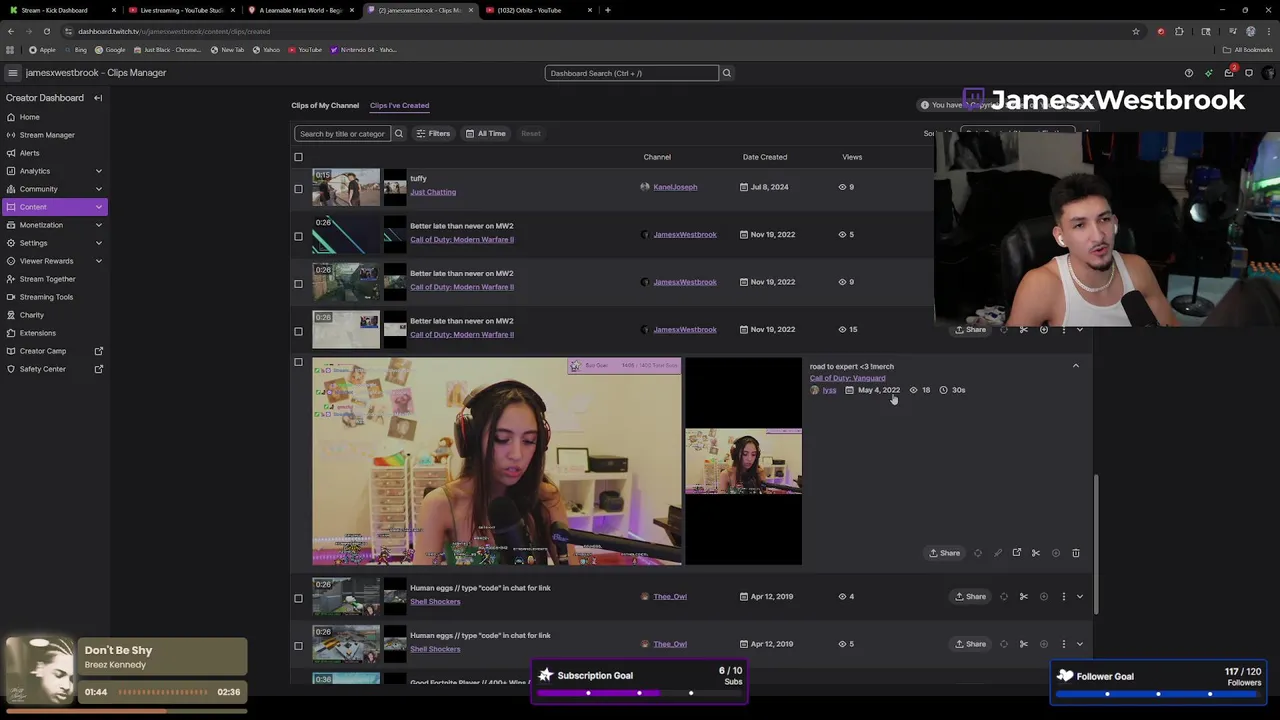Open the Filters button

[433, 133]
